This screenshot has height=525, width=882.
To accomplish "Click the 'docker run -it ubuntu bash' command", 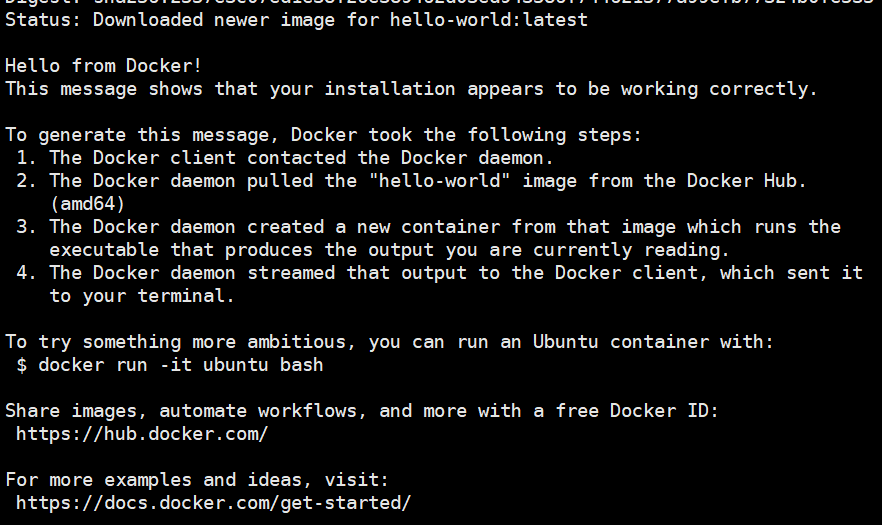I will click(x=180, y=365).
